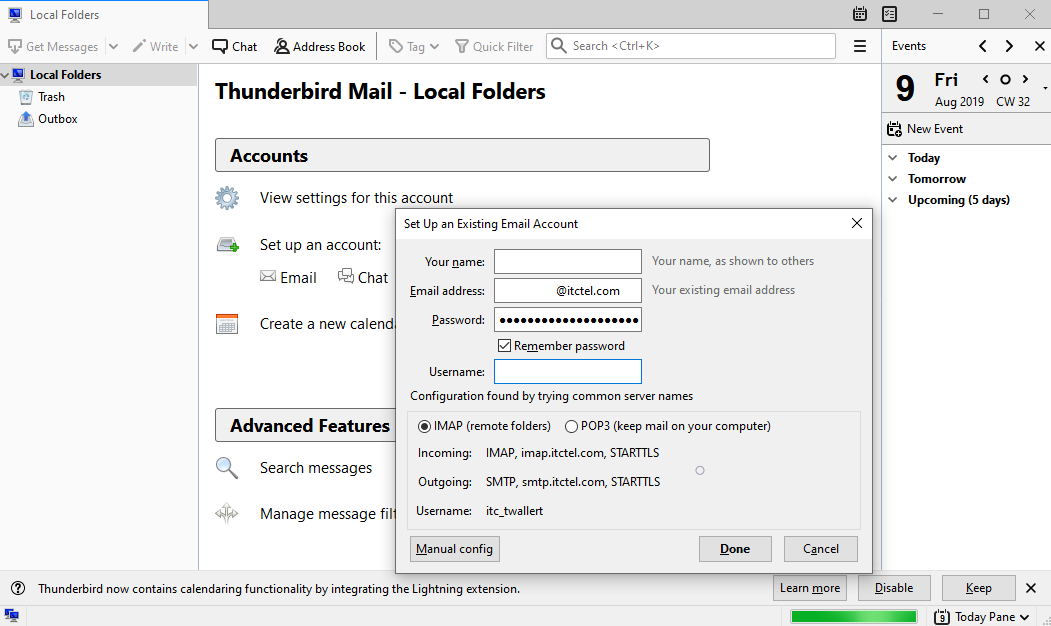Select POP3 (keep mail on your computer)
The height and width of the screenshot is (626, 1051).
click(572, 426)
